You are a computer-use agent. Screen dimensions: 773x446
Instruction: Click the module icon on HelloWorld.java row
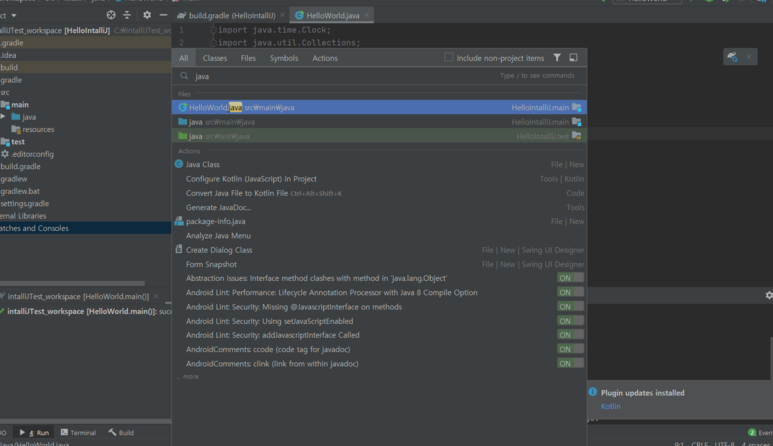pyautogui.click(x=577, y=107)
